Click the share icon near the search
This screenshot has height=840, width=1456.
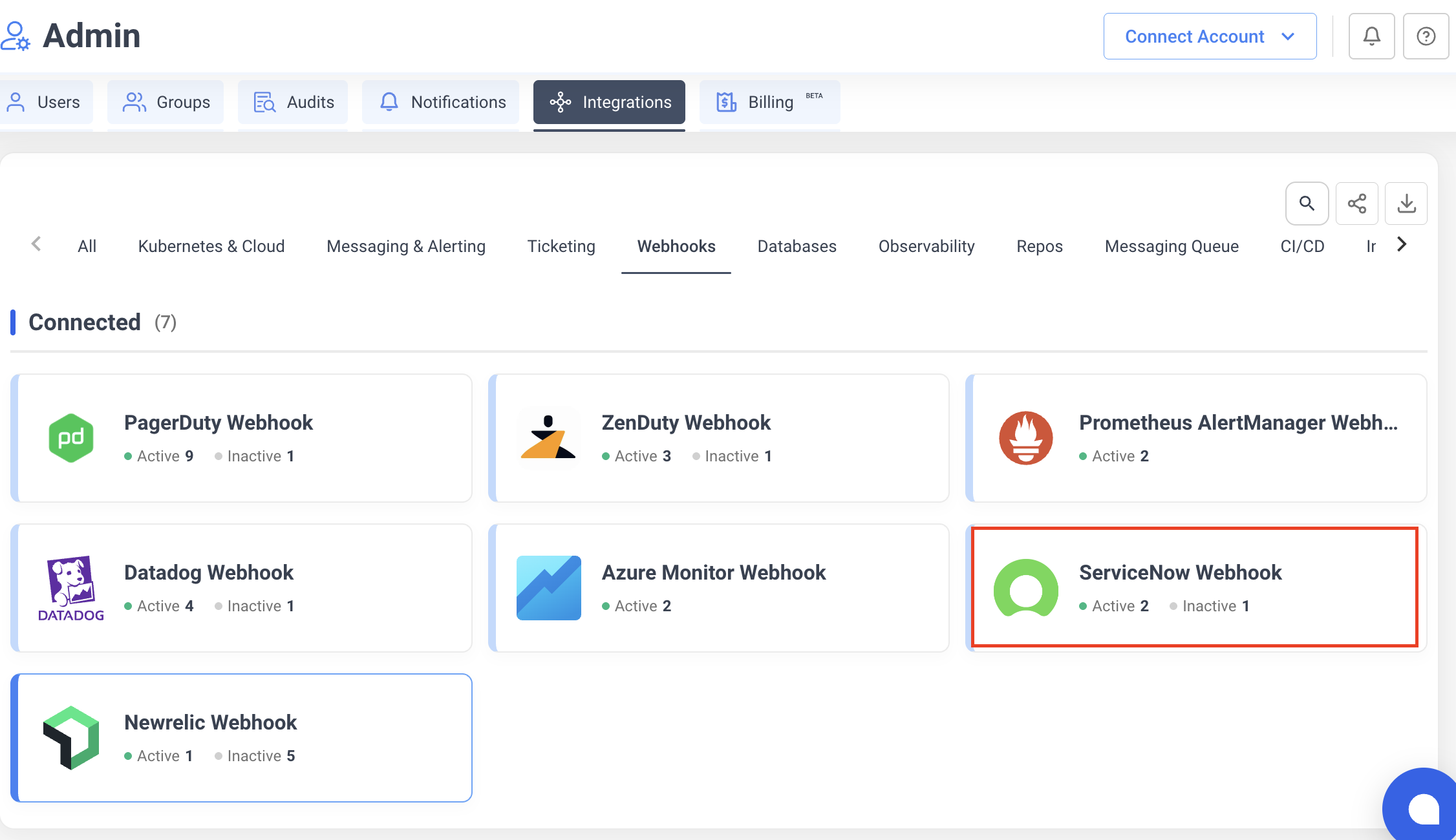[1356, 204]
